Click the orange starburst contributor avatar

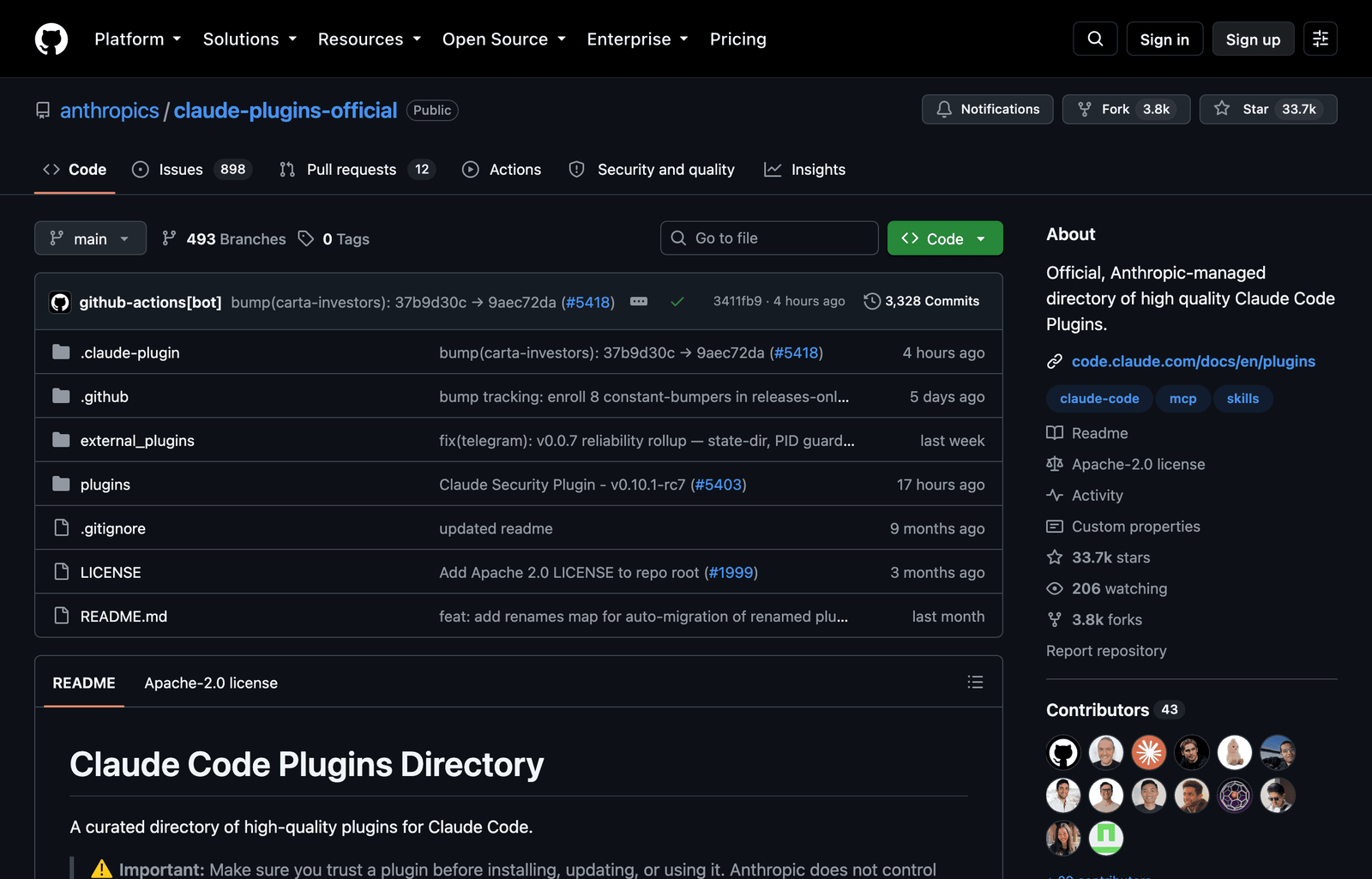pos(1149,753)
